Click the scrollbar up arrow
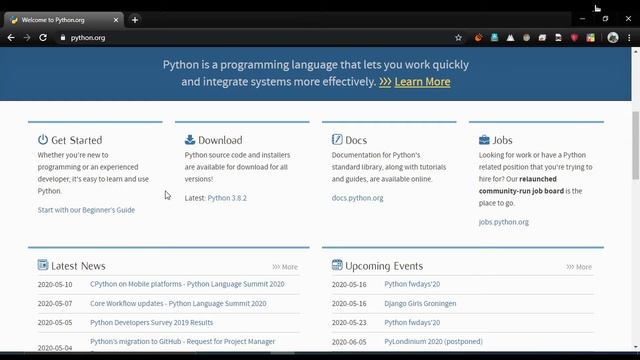 point(636,51)
